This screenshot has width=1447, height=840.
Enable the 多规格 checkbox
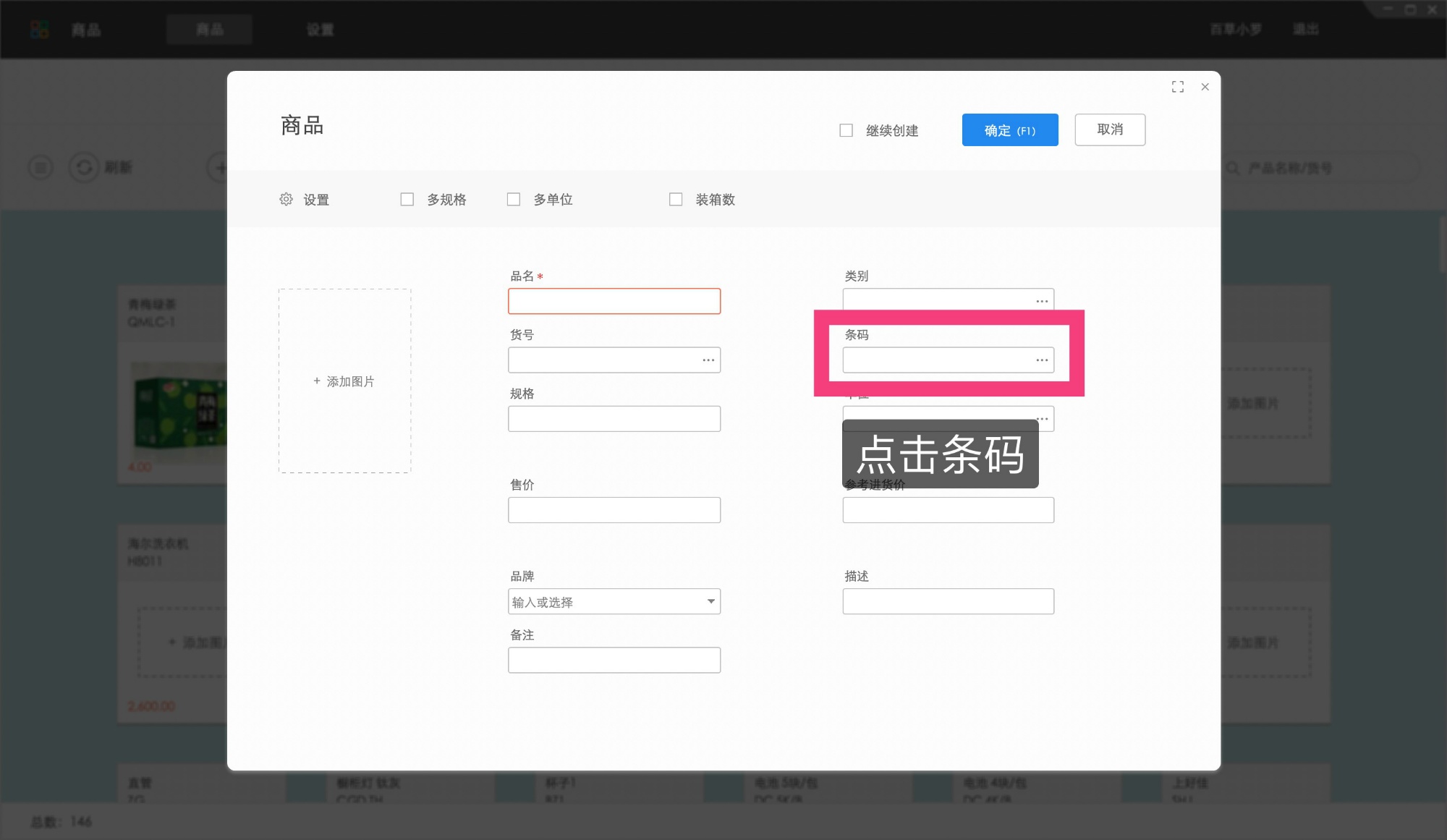pyautogui.click(x=407, y=199)
